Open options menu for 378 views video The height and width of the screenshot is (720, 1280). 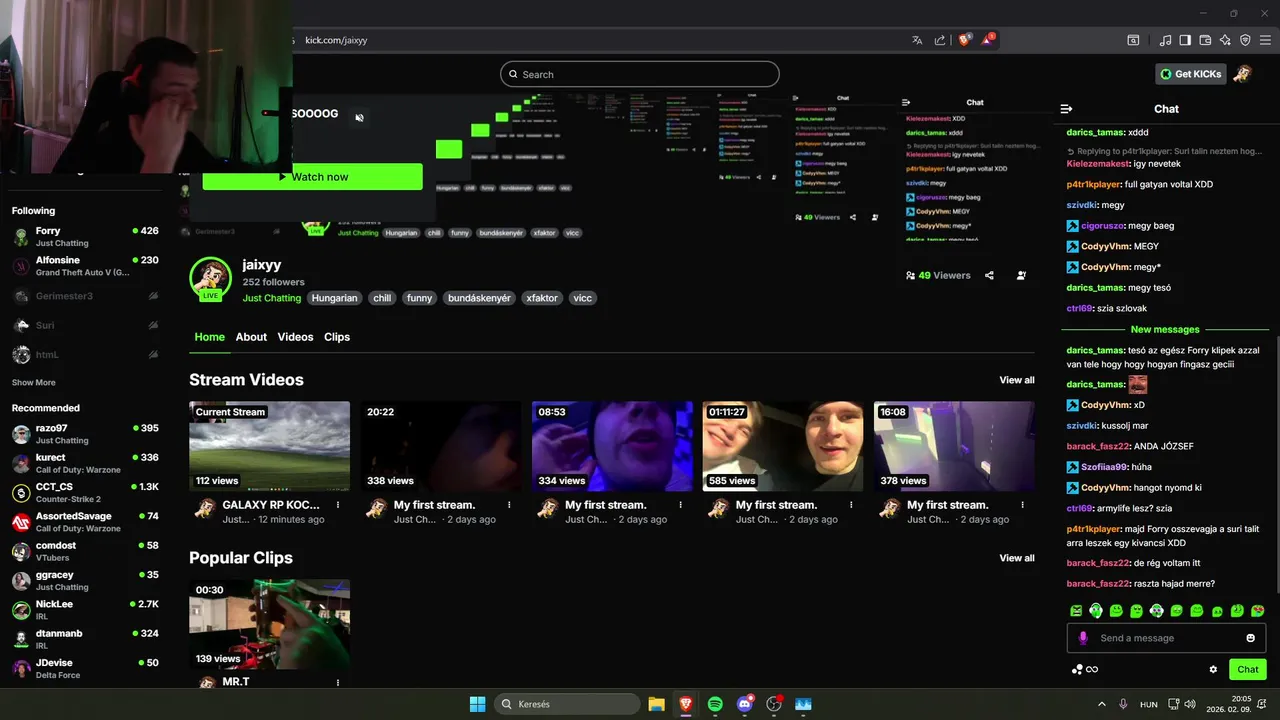(x=1022, y=505)
